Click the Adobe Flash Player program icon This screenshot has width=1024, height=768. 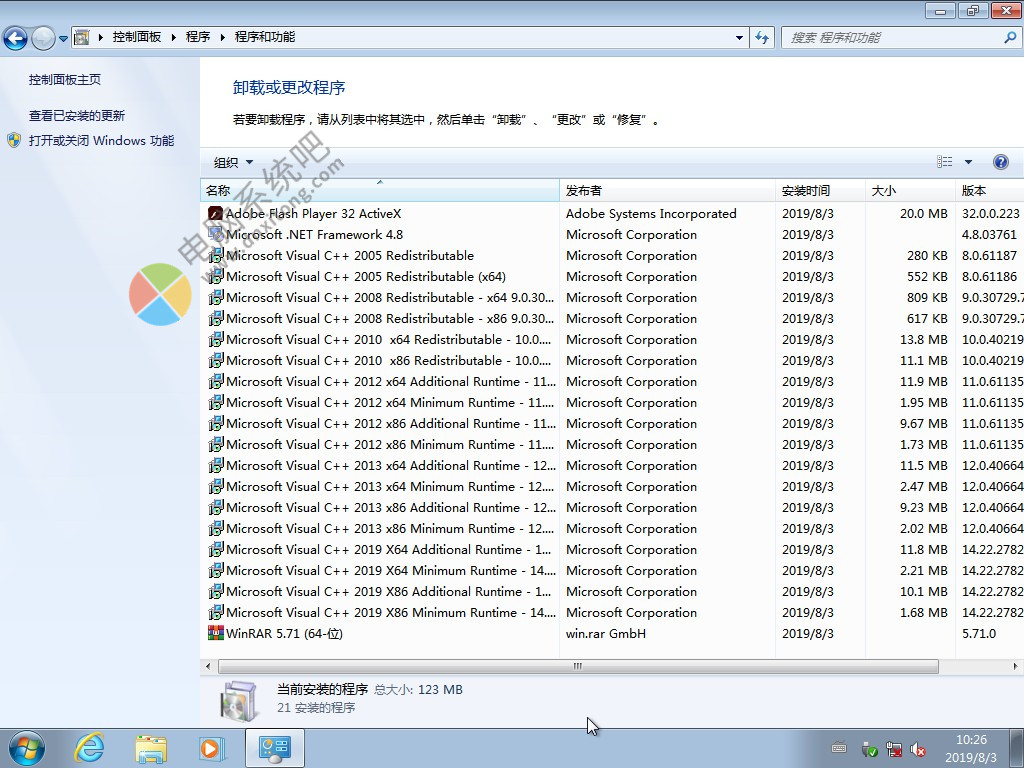click(x=215, y=213)
